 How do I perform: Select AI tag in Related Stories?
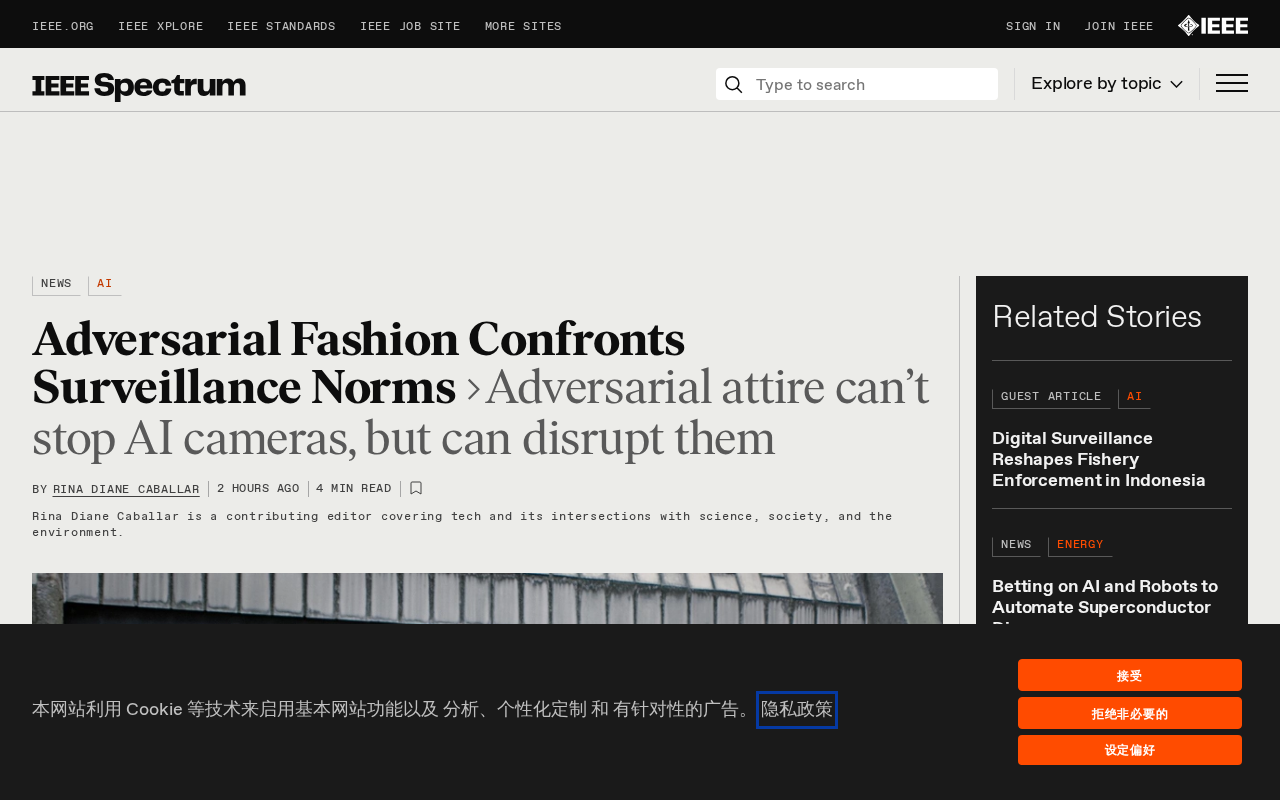click(x=1134, y=398)
